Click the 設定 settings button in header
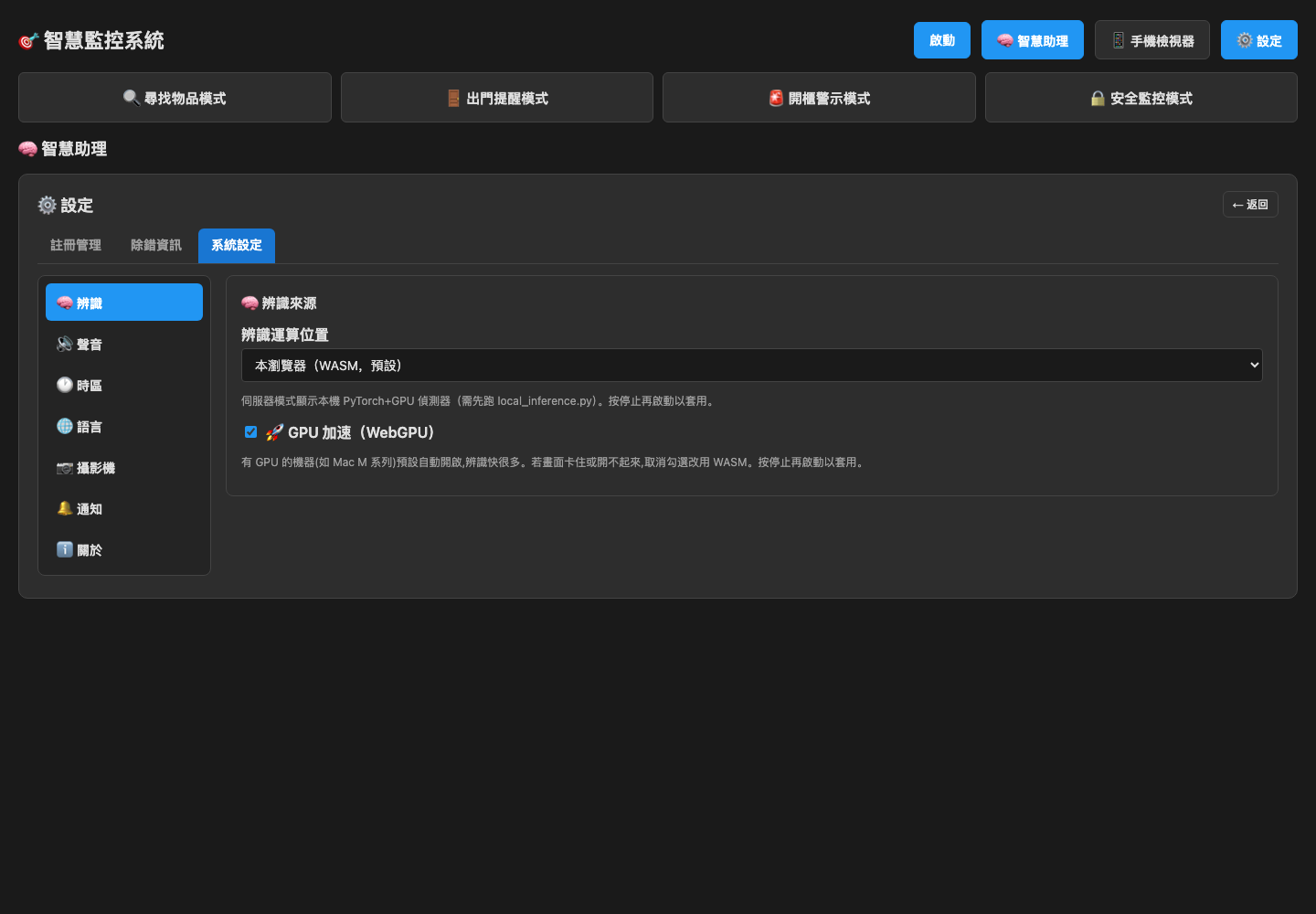 coord(1258,40)
